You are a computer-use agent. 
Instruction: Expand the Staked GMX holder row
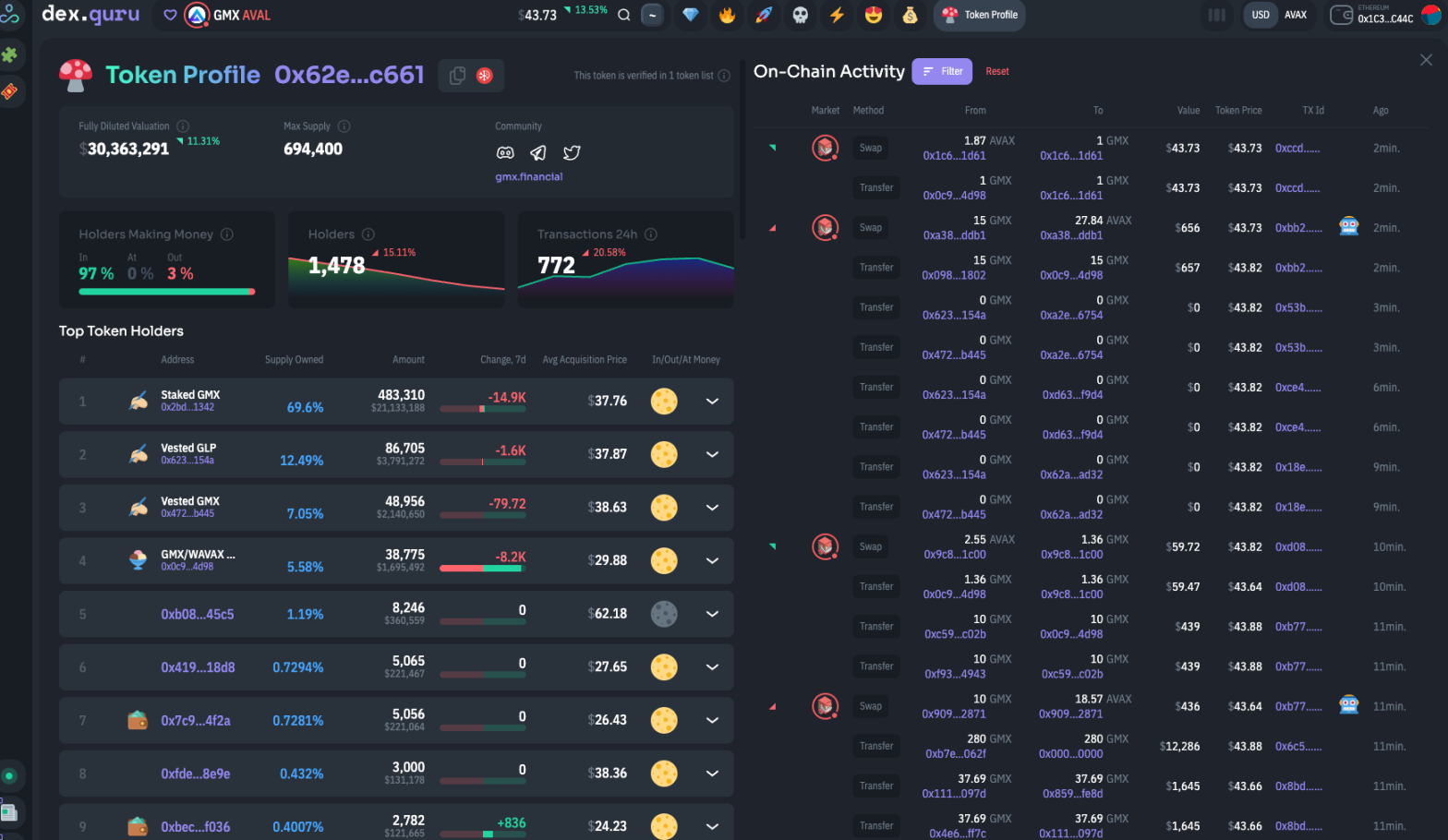pyautogui.click(x=712, y=402)
